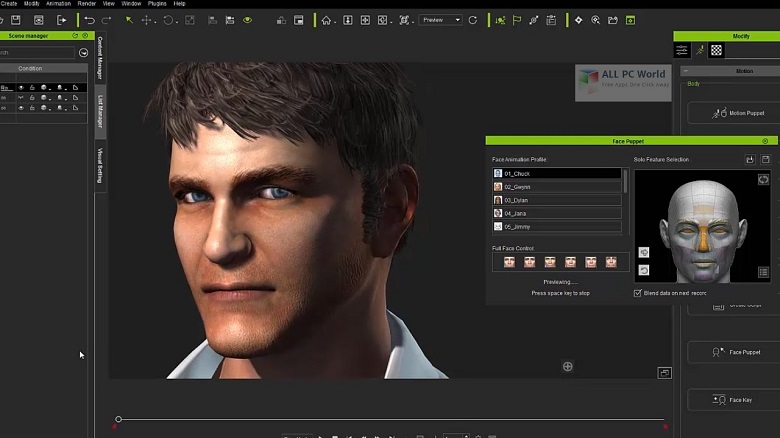This screenshot has height=438, width=780.
Task: Activate the Move object tool
Action: tap(146, 20)
